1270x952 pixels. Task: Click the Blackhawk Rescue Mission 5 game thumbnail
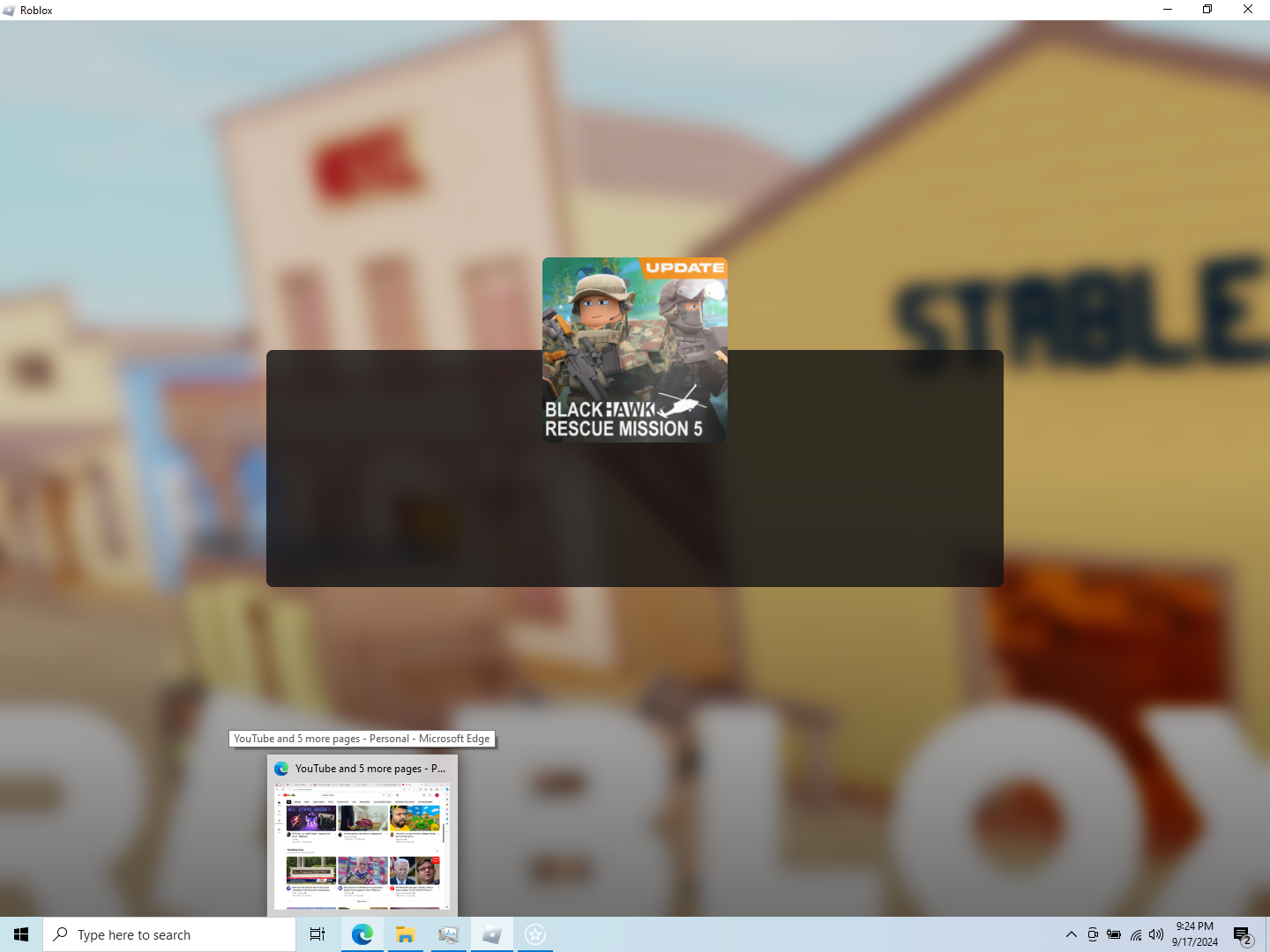click(635, 350)
